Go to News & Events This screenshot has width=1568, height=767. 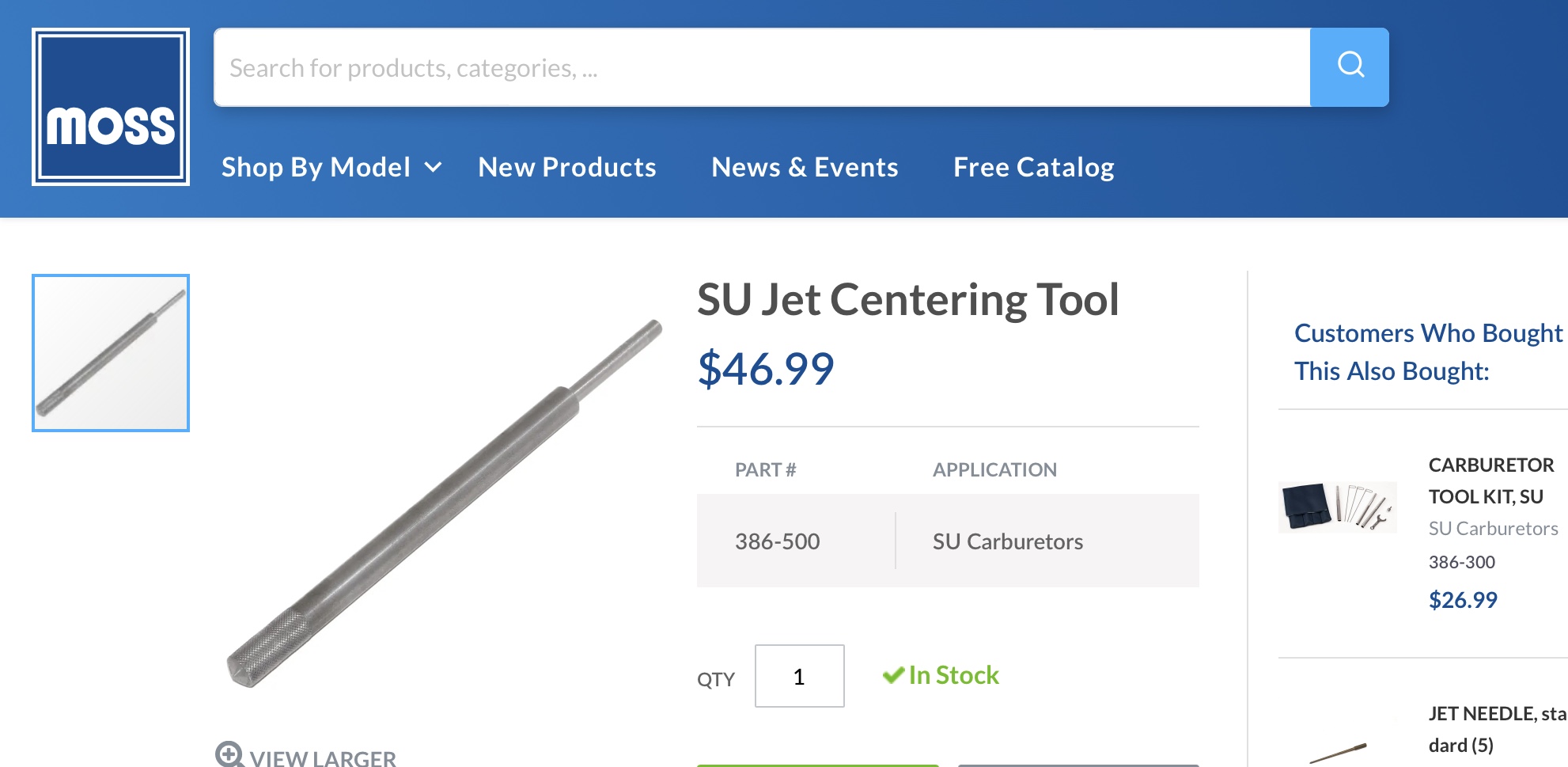pyautogui.click(x=805, y=167)
